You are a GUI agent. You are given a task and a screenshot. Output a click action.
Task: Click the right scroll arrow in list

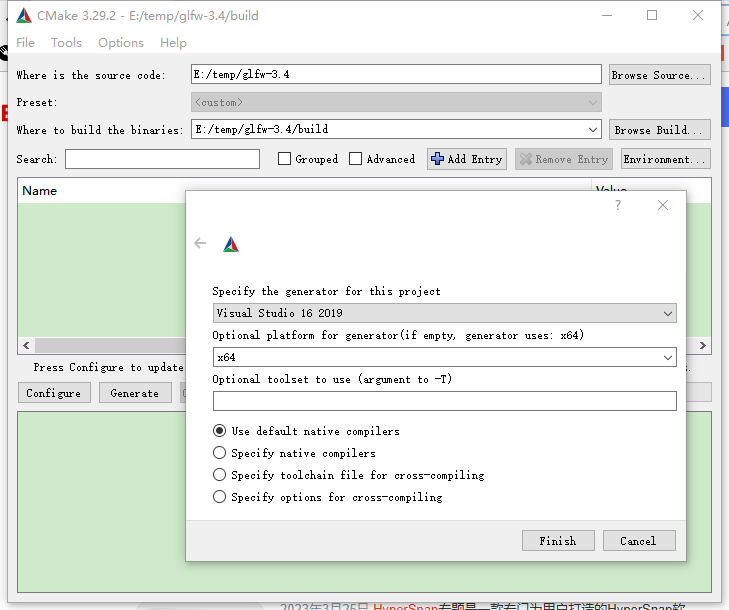point(703,345)
